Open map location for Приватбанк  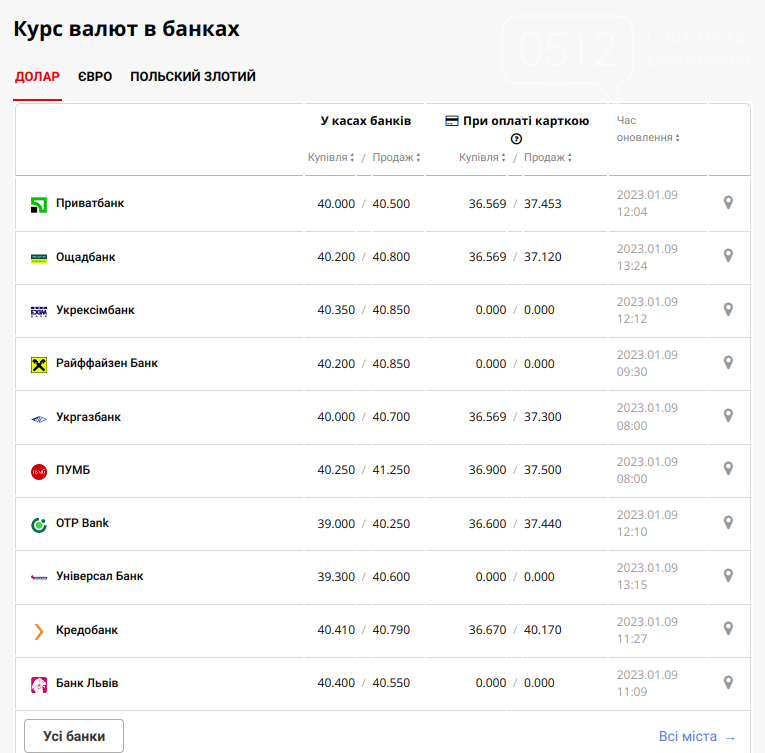728,203
